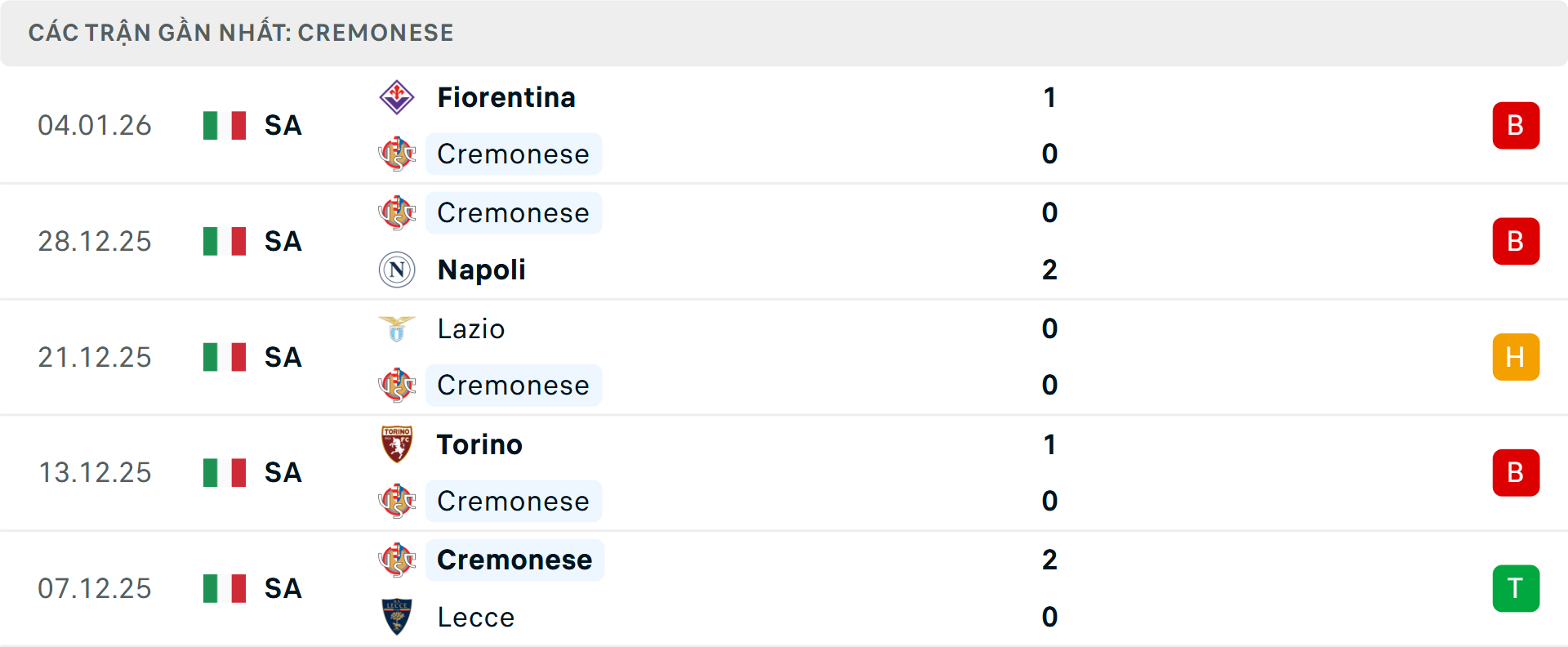The image size is (1568, 647).
Task: Click the Italy flag beside the 07.12.25 match
Action: (x=225, y=588)
